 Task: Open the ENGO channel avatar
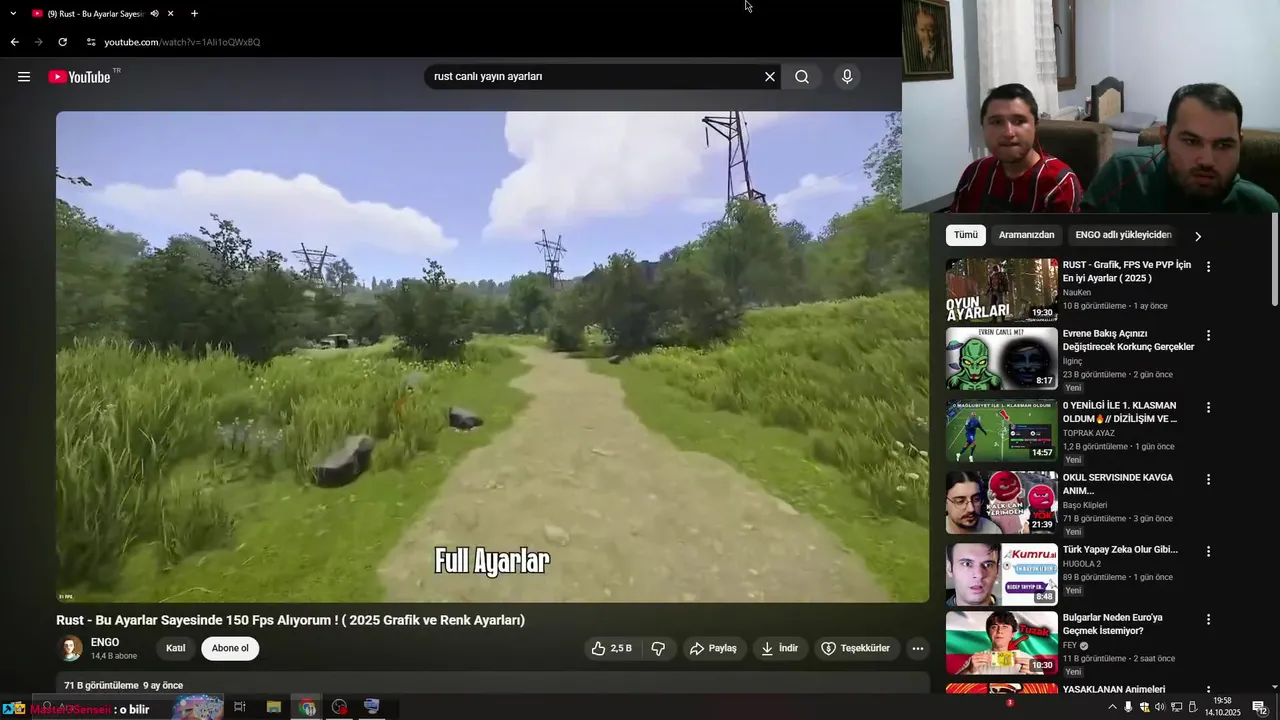tap(70, 648)
